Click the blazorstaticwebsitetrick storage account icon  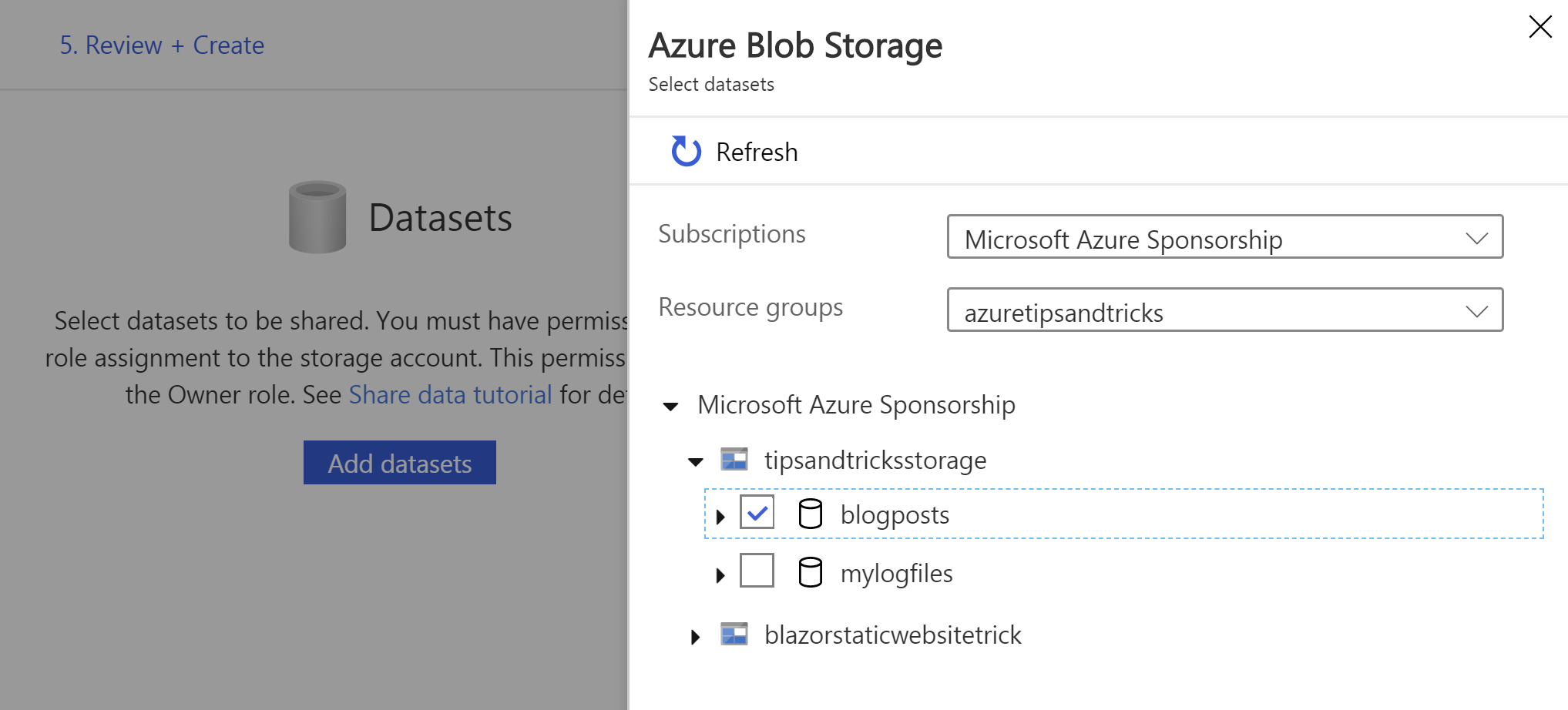point(734,635)
